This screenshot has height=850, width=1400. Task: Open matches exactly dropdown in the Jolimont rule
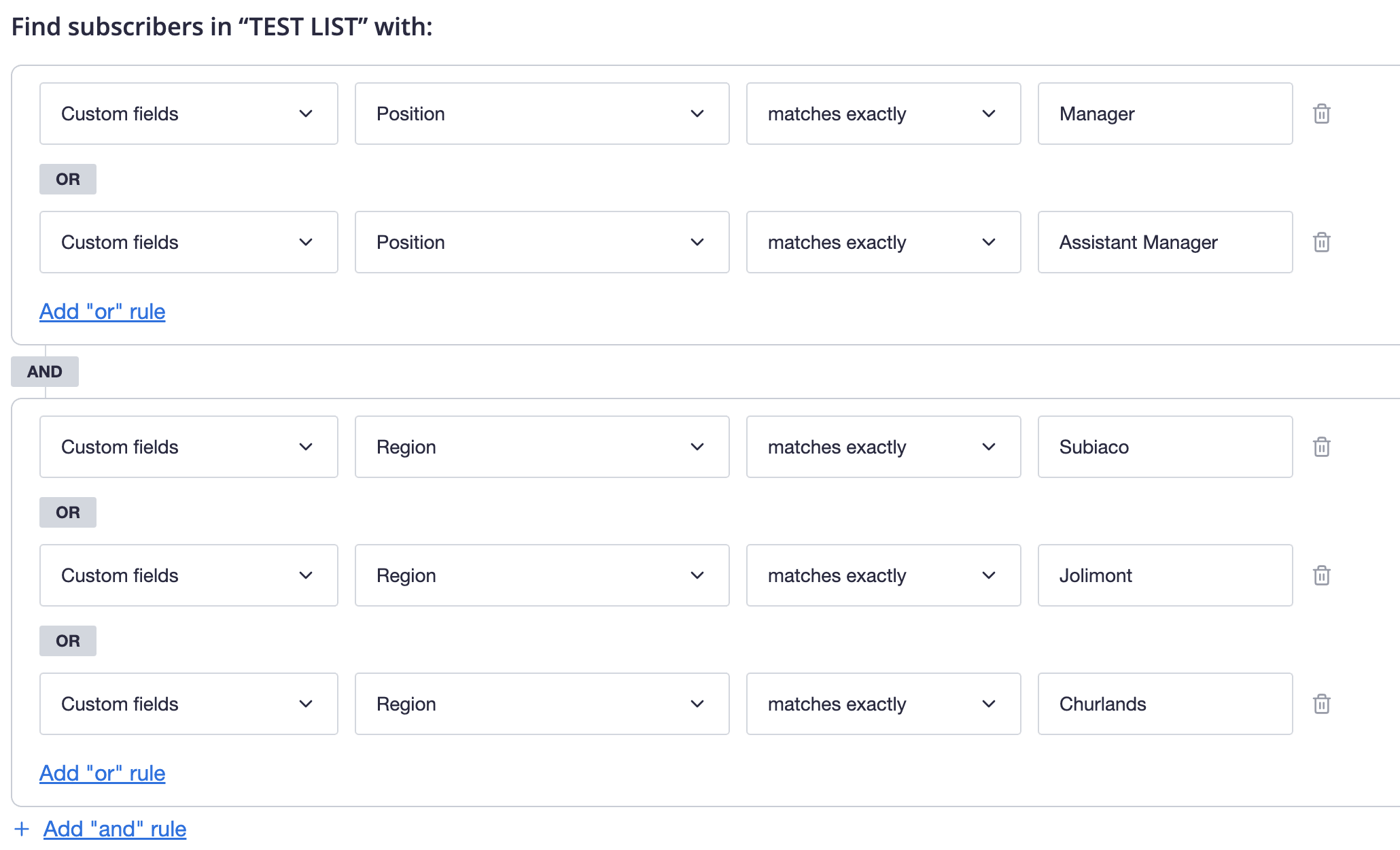click(x=883, y=575)
